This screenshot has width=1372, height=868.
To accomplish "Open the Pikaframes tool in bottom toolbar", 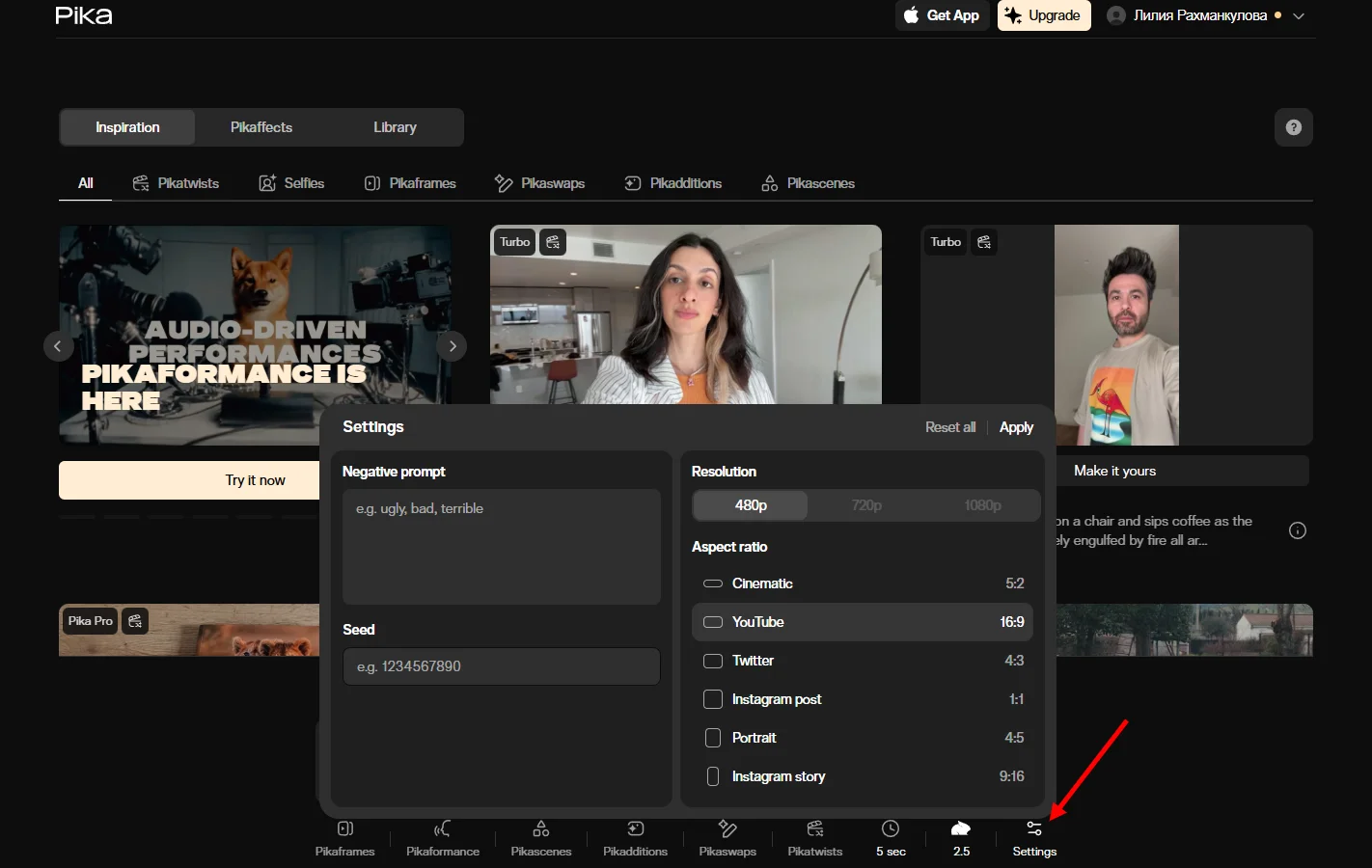I will click(344, 838).
